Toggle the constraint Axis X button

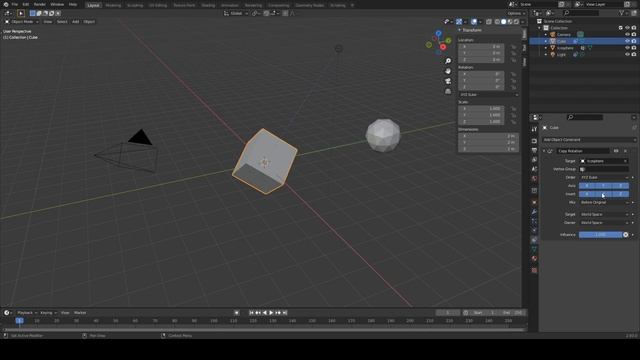tap(587, 186)
